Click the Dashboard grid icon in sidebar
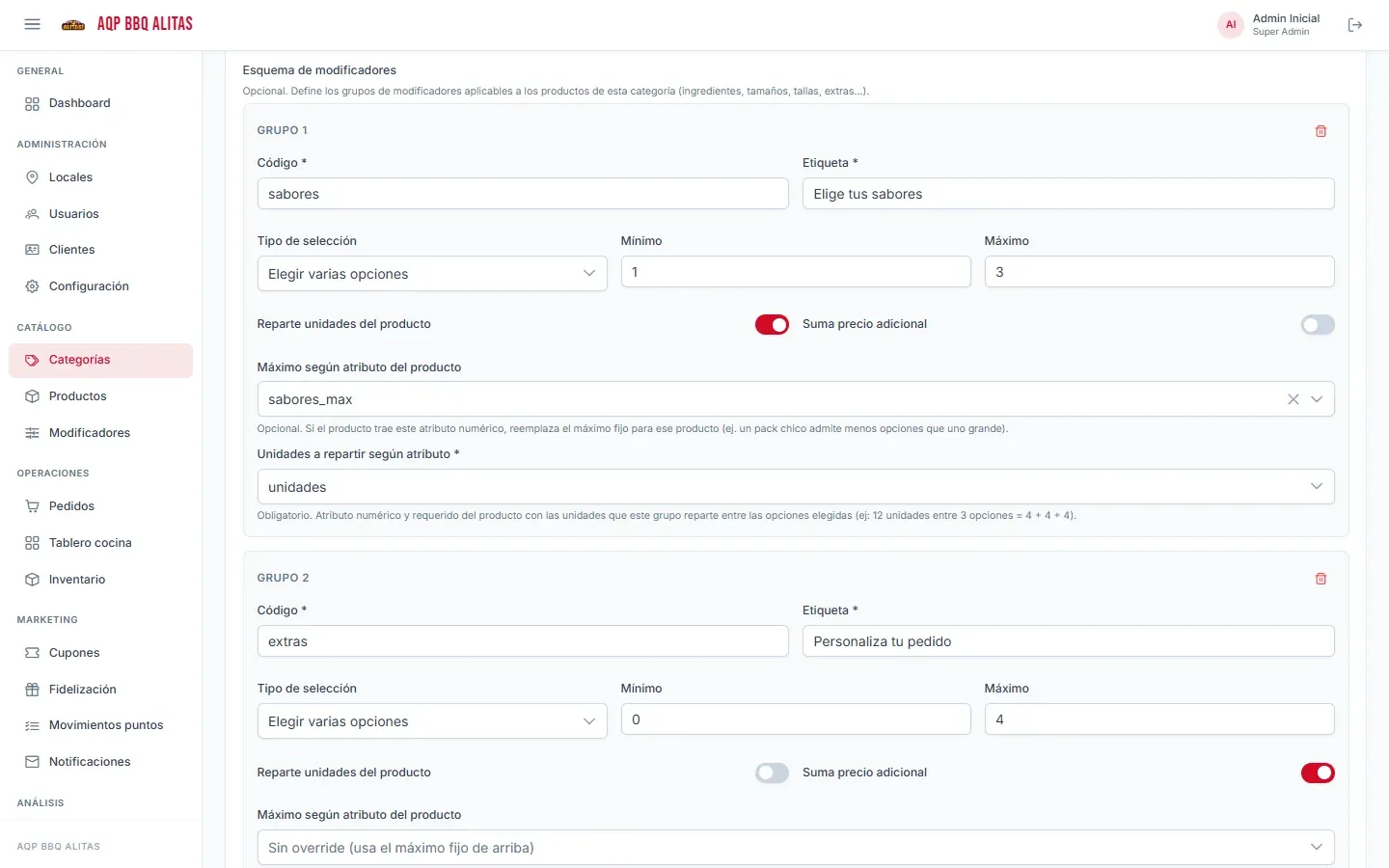 32,104
